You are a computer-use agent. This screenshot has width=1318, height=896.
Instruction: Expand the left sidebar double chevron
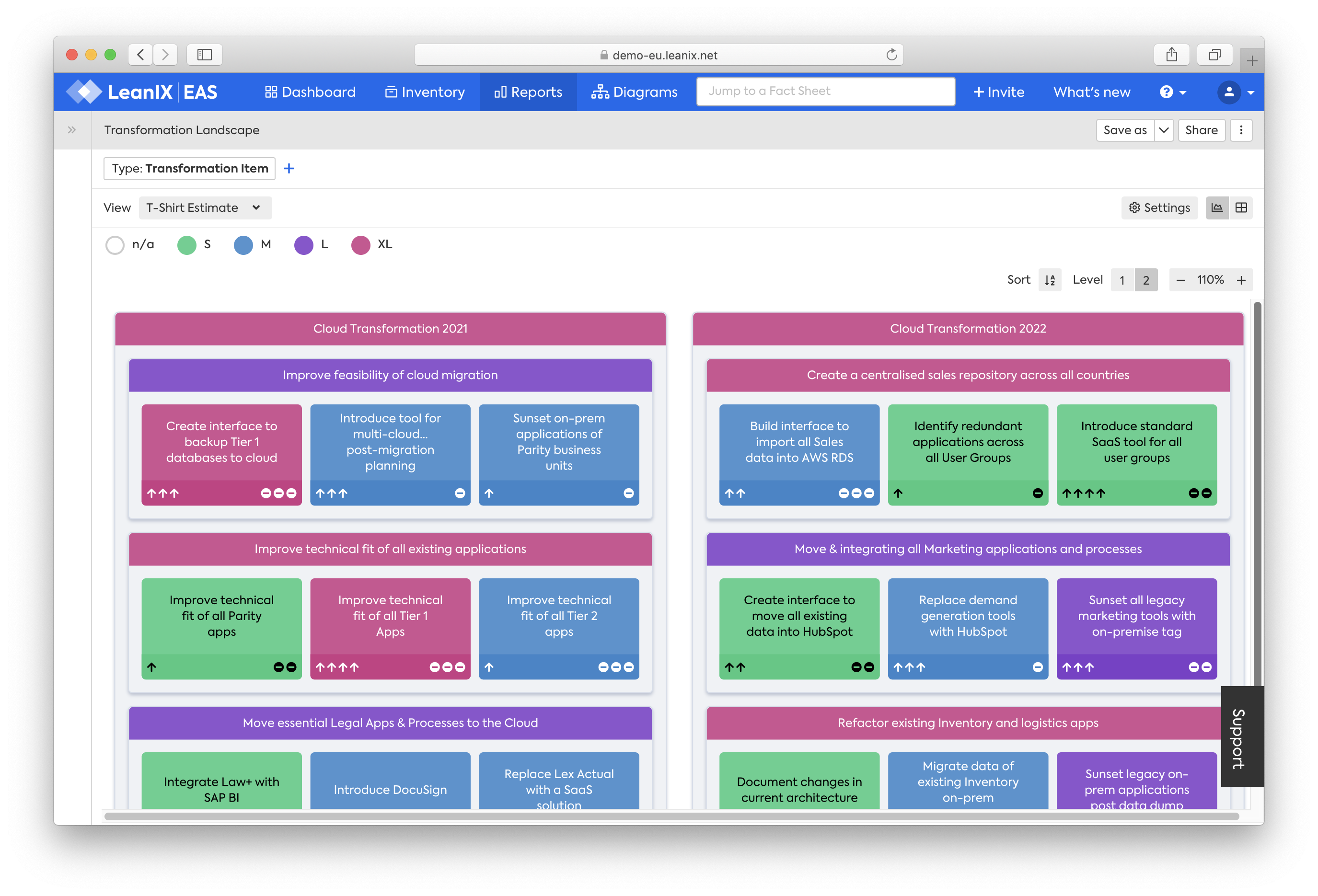coord(71,130)
